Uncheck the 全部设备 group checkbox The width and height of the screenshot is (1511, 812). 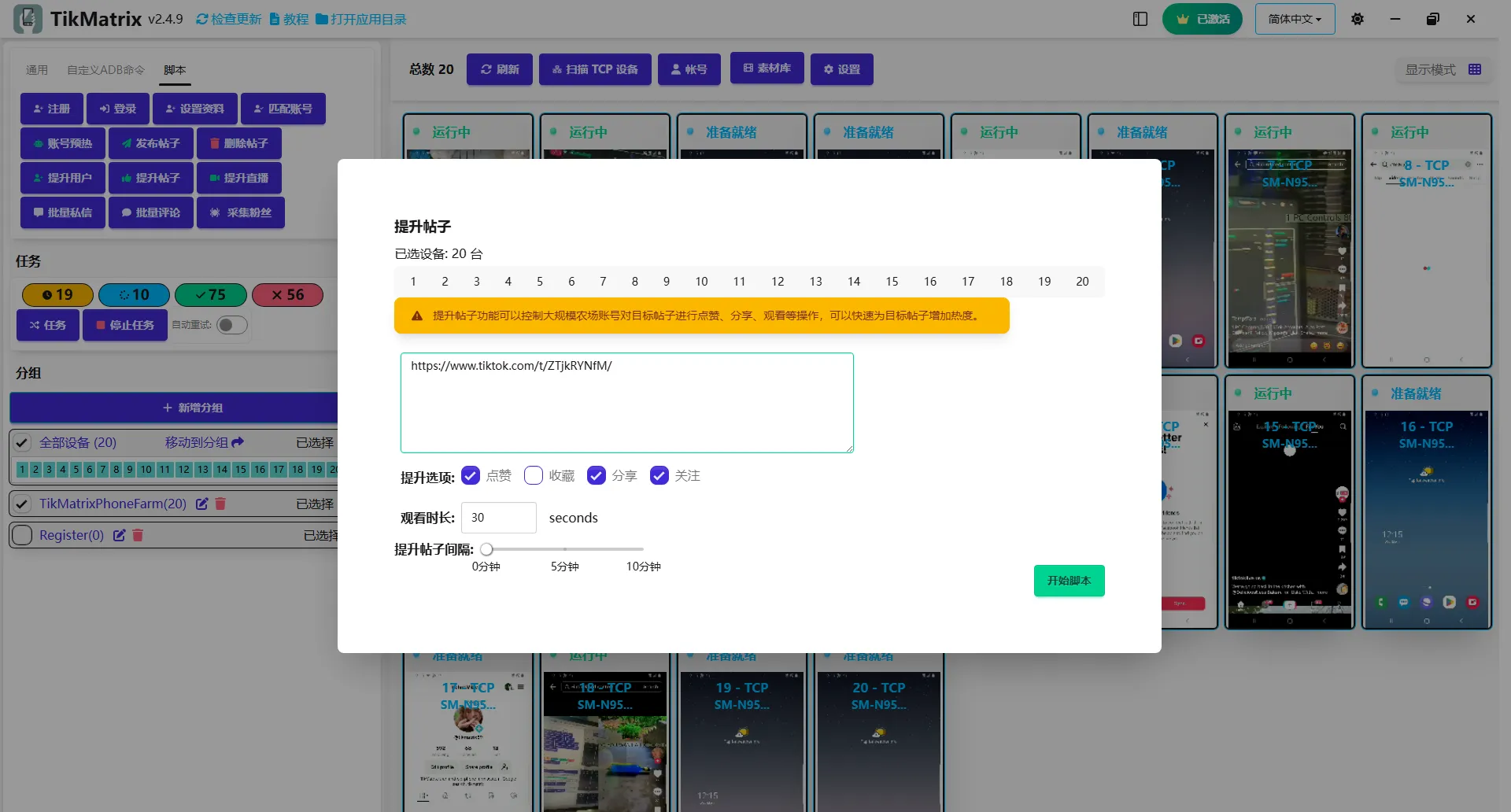(22, 442)
